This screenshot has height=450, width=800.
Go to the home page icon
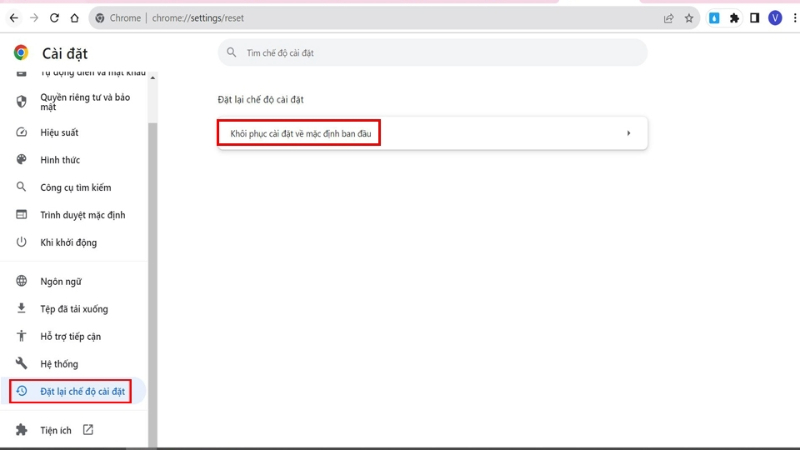[74, 18]
